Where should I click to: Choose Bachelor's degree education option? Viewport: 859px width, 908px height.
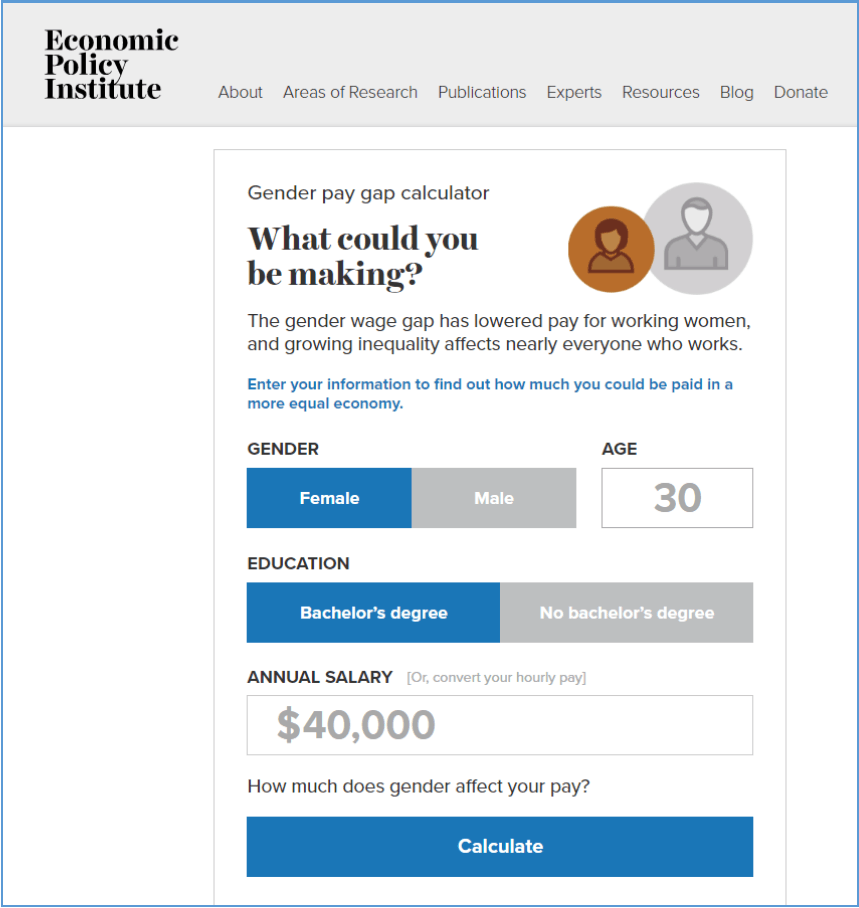373,613
